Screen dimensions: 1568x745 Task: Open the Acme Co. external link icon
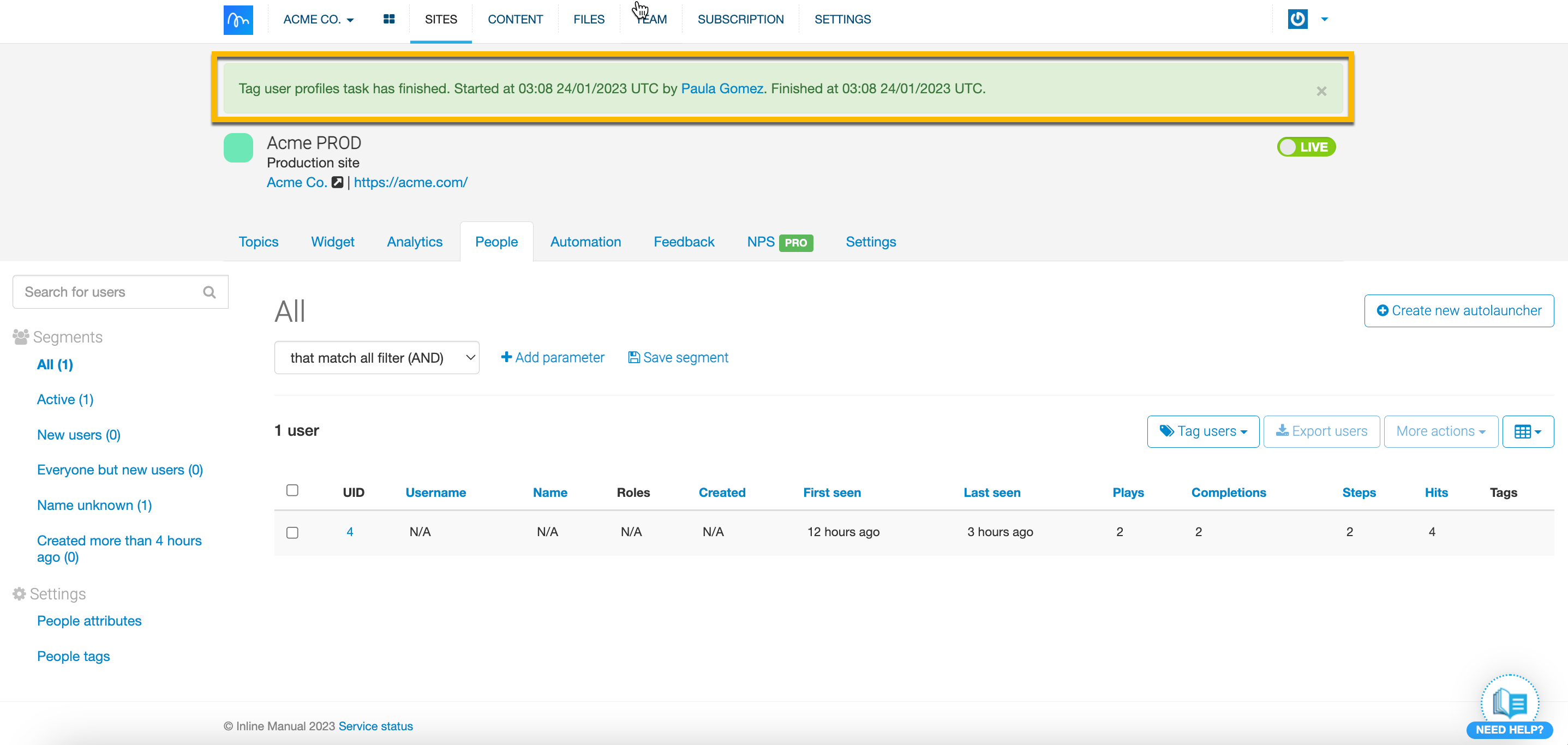[337, 183]
